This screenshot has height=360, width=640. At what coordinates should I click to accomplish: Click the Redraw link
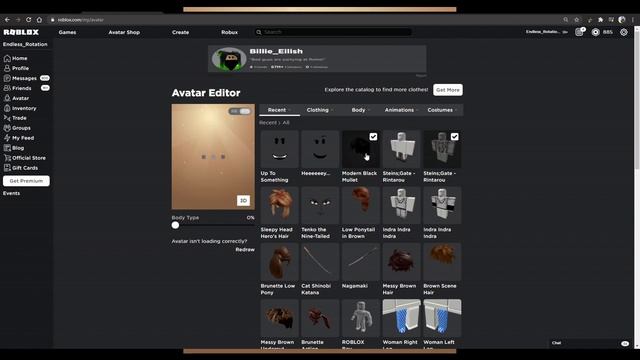click(245, 249)
